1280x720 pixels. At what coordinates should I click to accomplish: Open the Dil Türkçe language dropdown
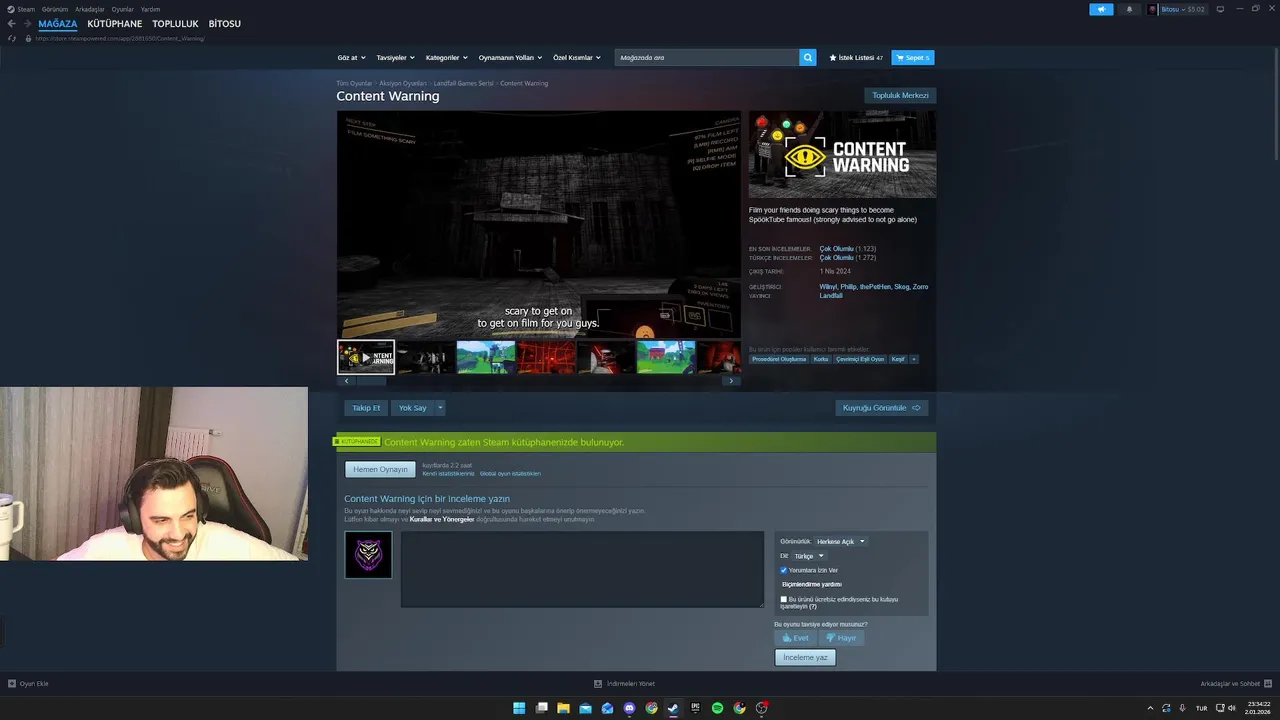808,556
